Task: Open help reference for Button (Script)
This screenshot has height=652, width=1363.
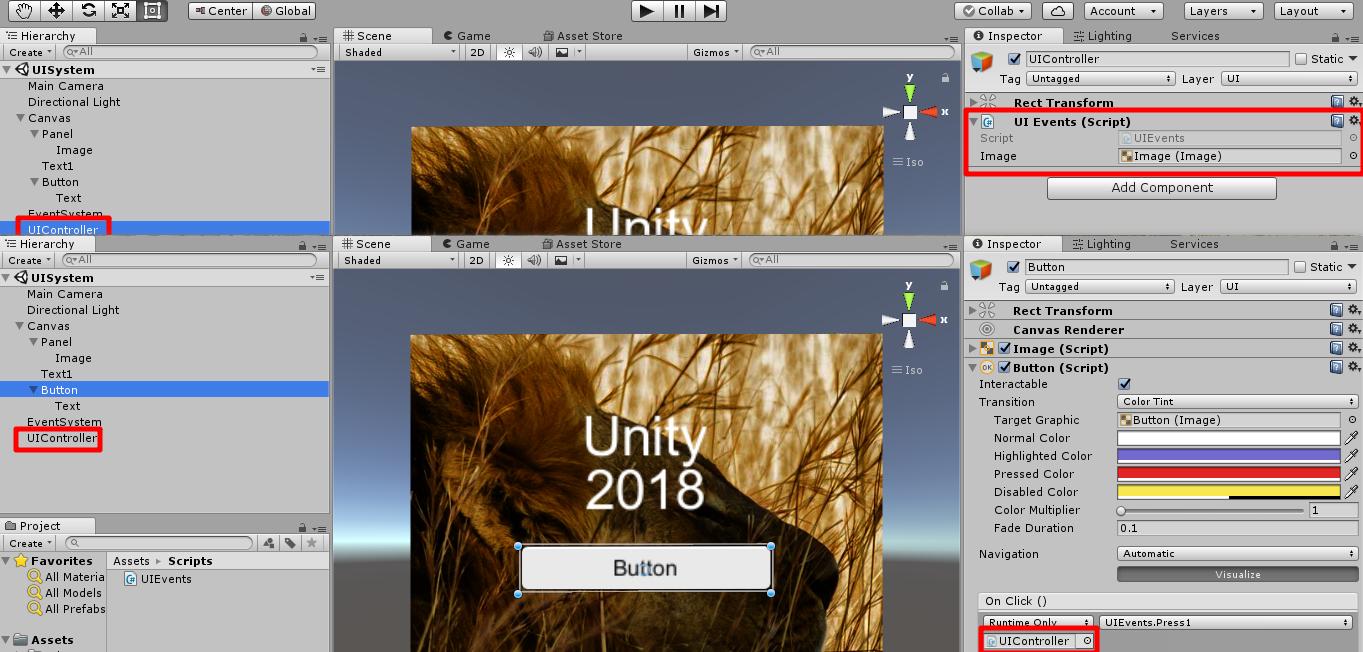Action: pos(1337,367)
